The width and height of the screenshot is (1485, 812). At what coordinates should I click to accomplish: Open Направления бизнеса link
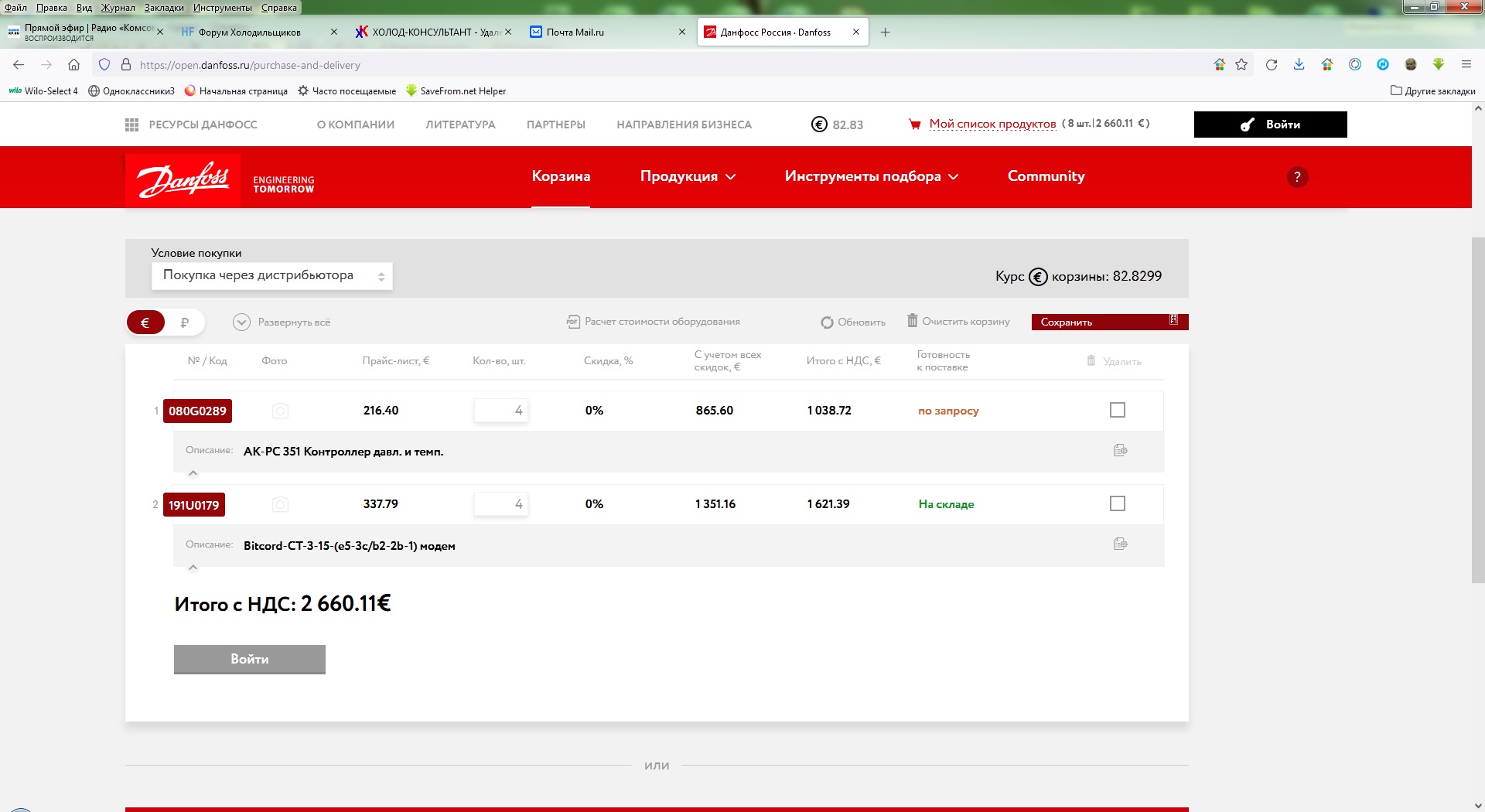[684, 125]
